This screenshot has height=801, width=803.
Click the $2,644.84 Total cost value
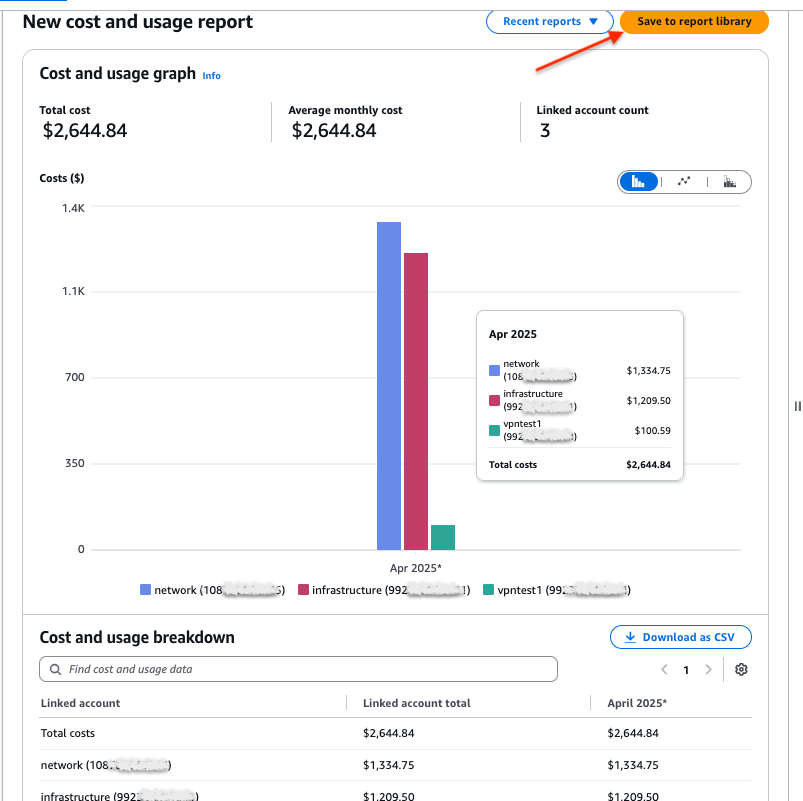(84, 131)
